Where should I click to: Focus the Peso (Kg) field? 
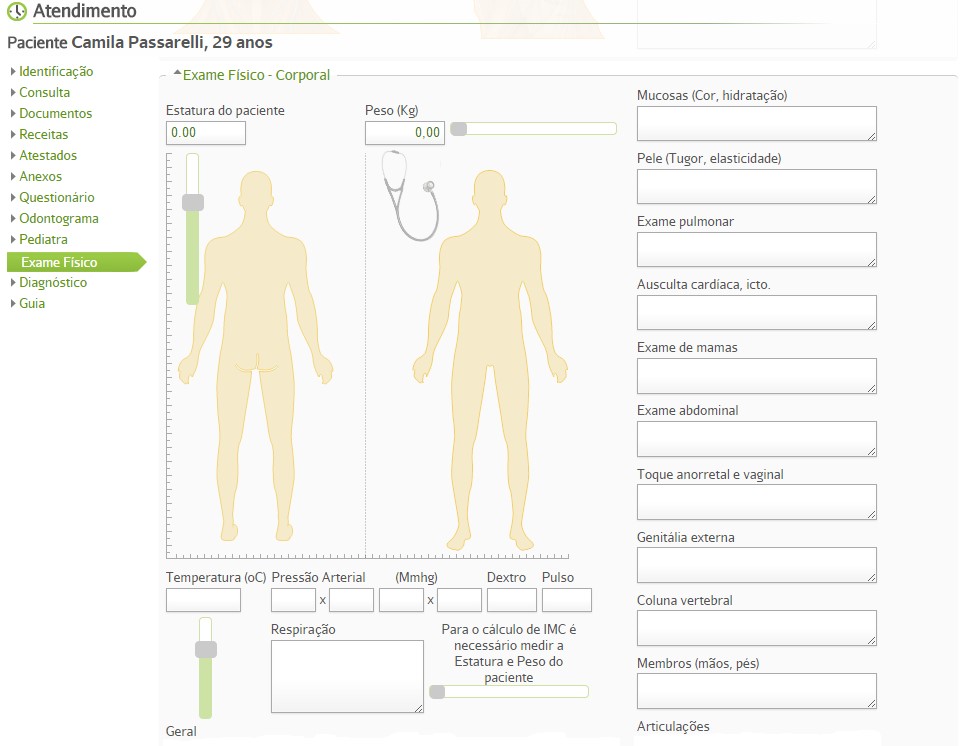[x=405, y=132]
